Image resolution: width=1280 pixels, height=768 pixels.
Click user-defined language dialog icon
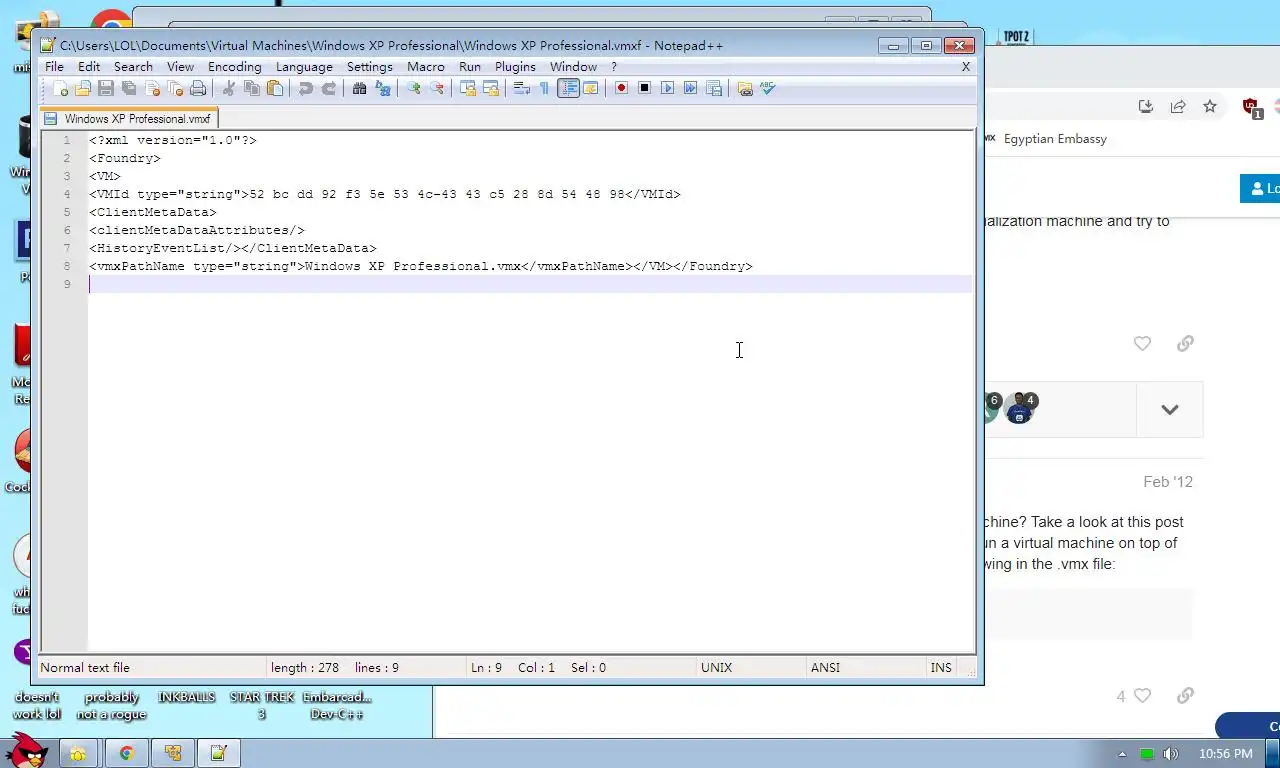(591, 88)
